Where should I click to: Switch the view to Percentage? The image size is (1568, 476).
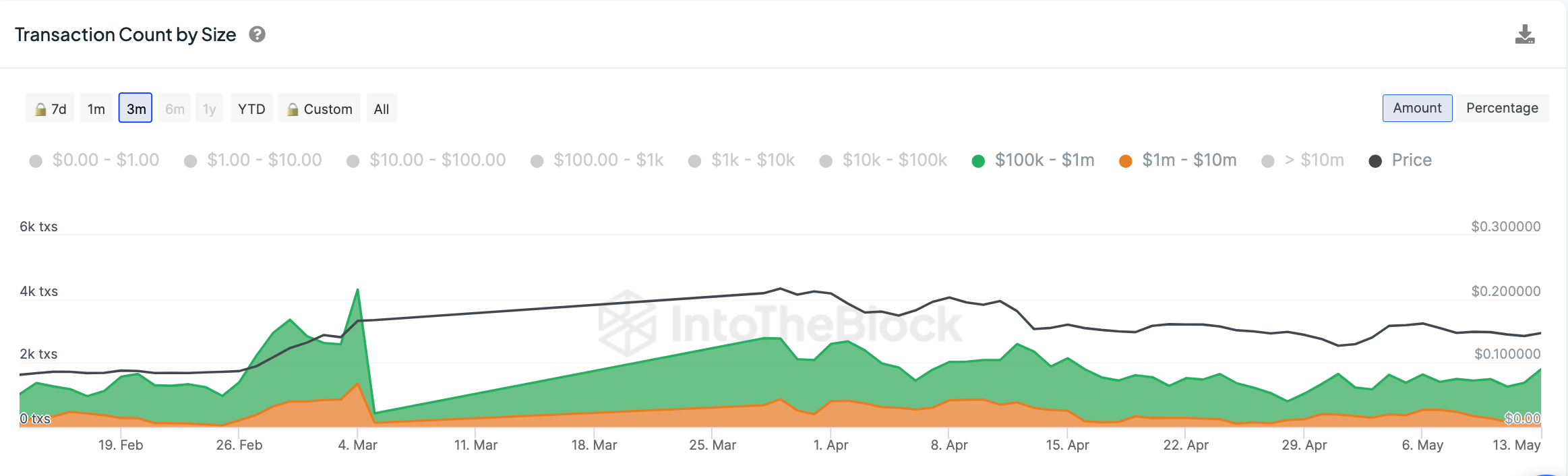pyautogui.click(x=1502, y=108)
